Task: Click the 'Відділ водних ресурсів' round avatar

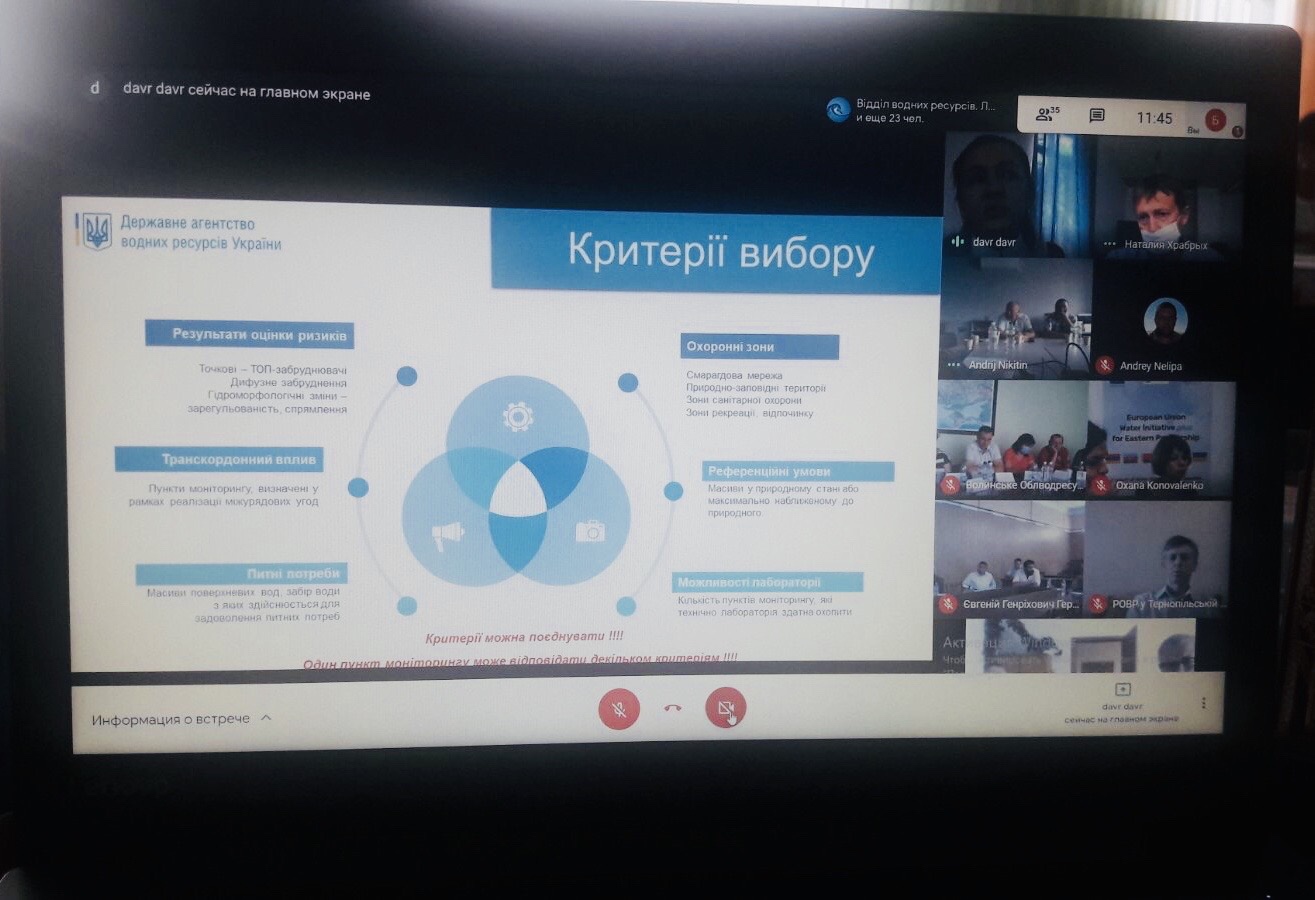Action: (838, 109)
